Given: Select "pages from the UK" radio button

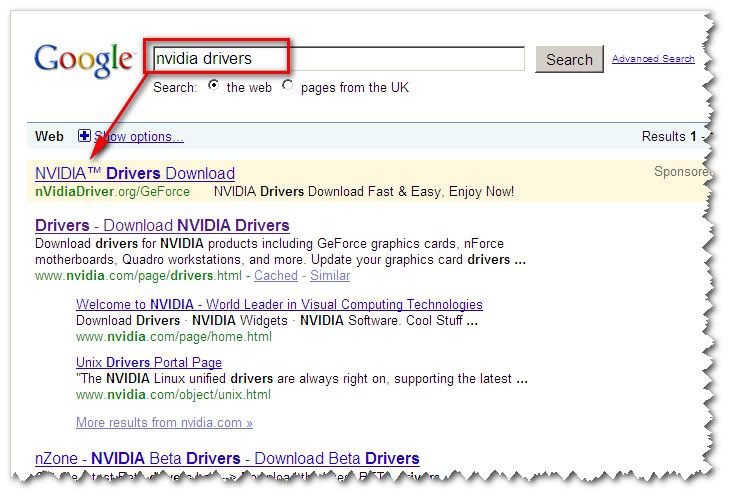Looking at the screenshot, I should pos(288,86).
